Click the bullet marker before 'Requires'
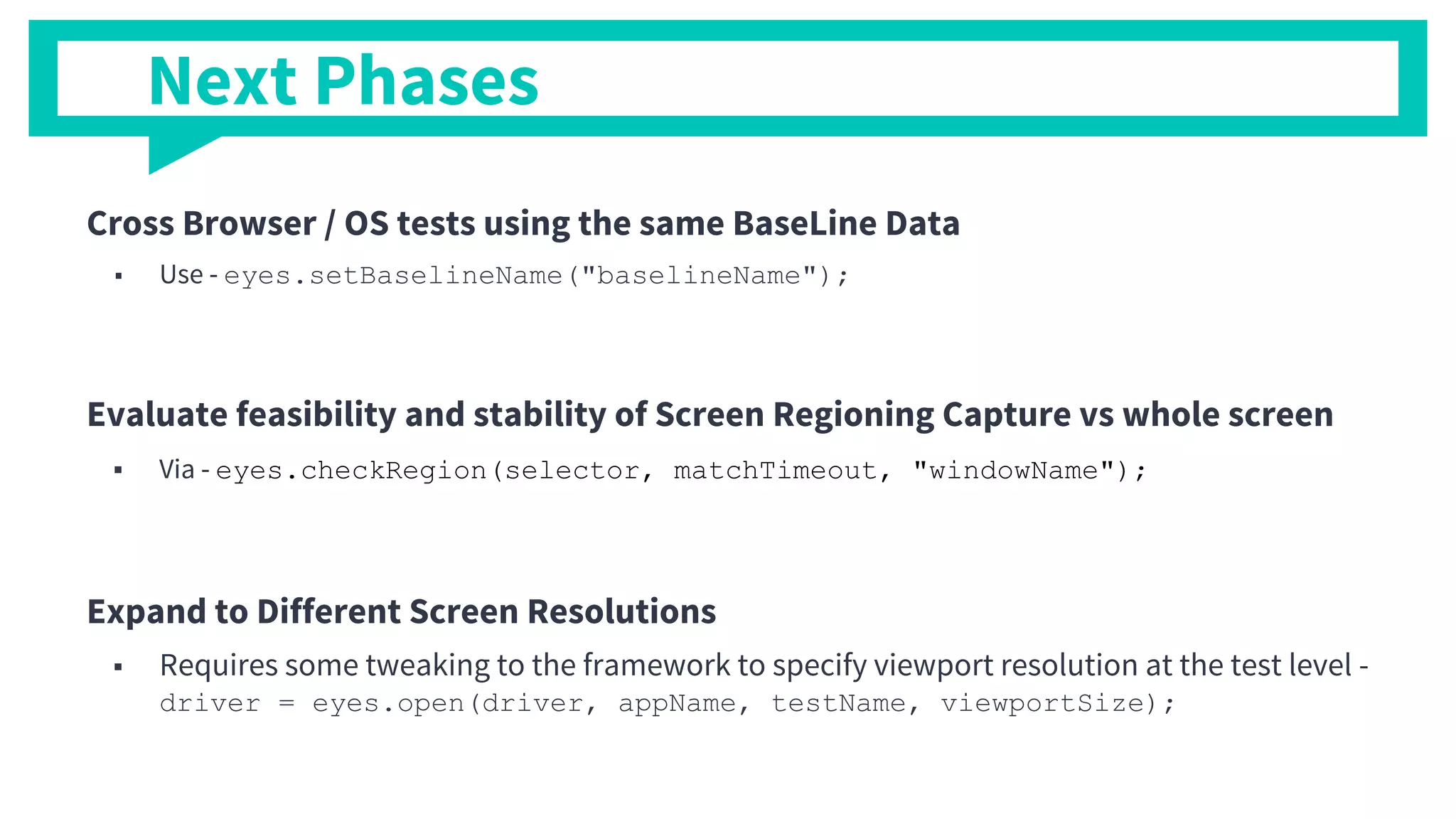This screenshot has height=819, width=1456. tap(119, 667)
